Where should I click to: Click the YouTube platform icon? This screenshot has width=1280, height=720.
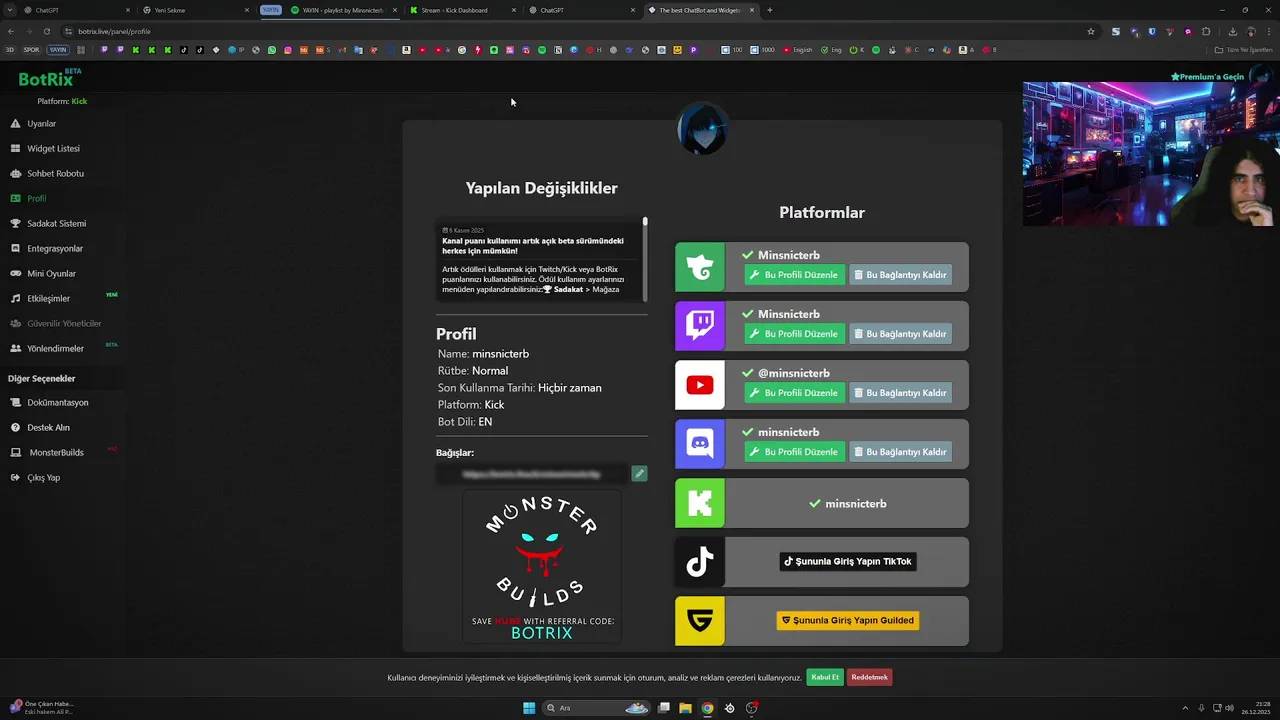pyautogui.click(x=700, y=385)
